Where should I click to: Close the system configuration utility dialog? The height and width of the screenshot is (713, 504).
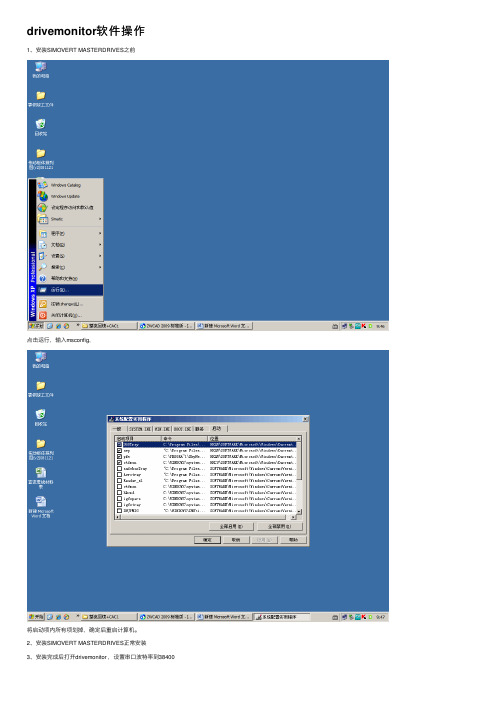point(305,419)
